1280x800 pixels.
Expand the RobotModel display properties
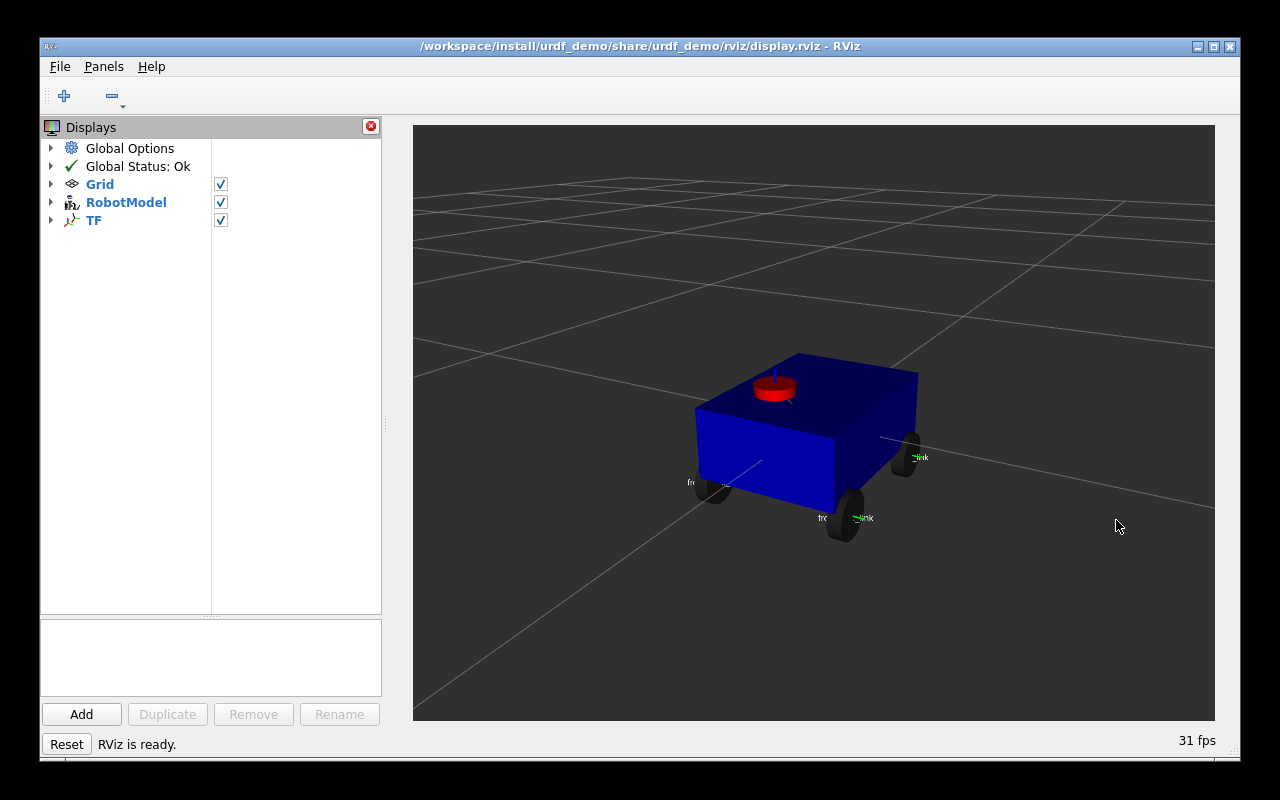[51, 202]
